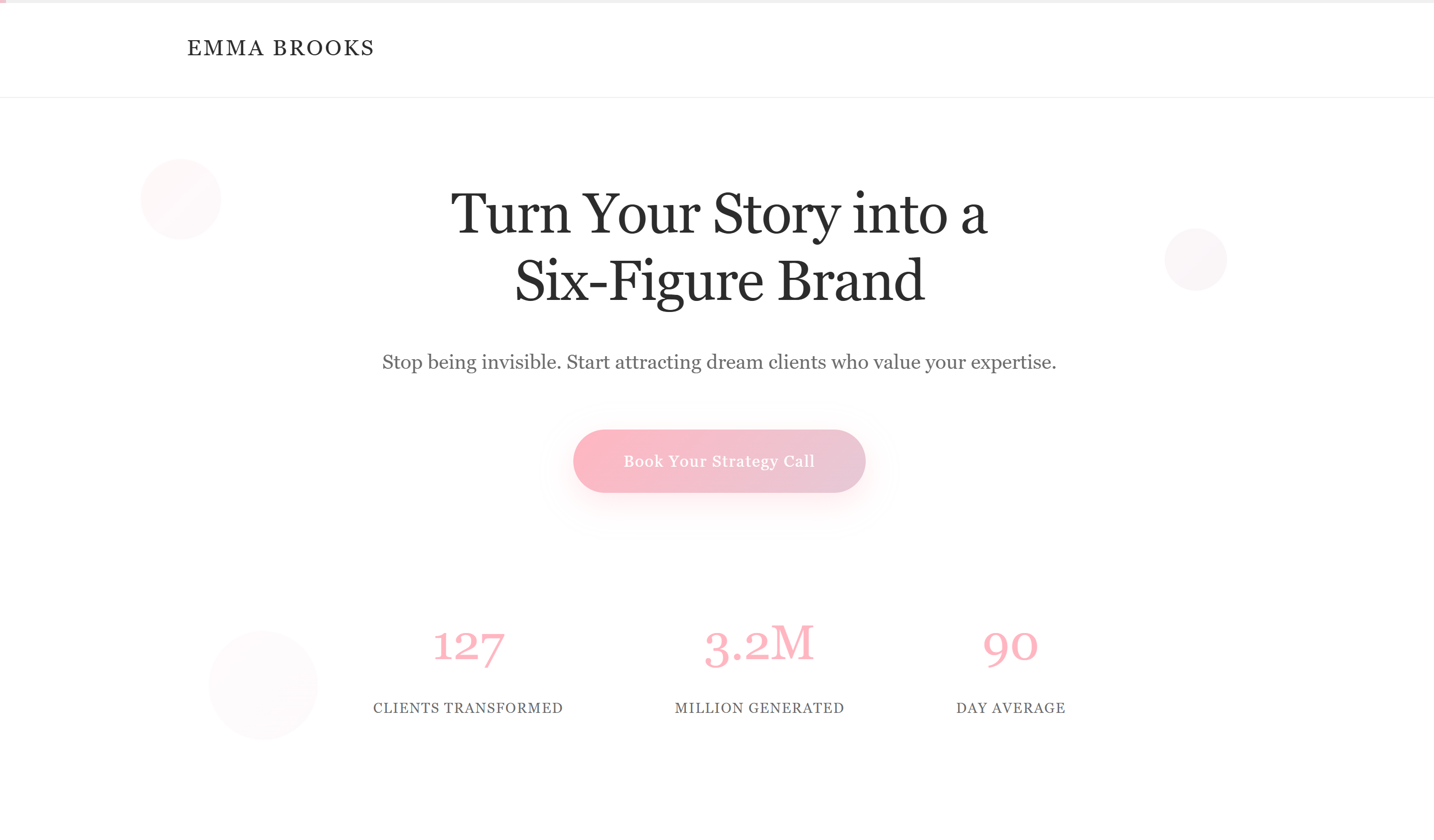1434x840 pixels.
Task: Open the Emma Brooks homepage logo
Action: pyautogui.click(x=281, y=48)
